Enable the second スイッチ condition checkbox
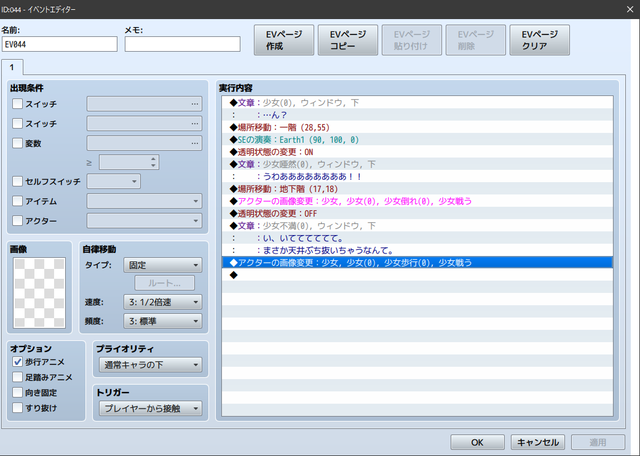 pos(17,123)
